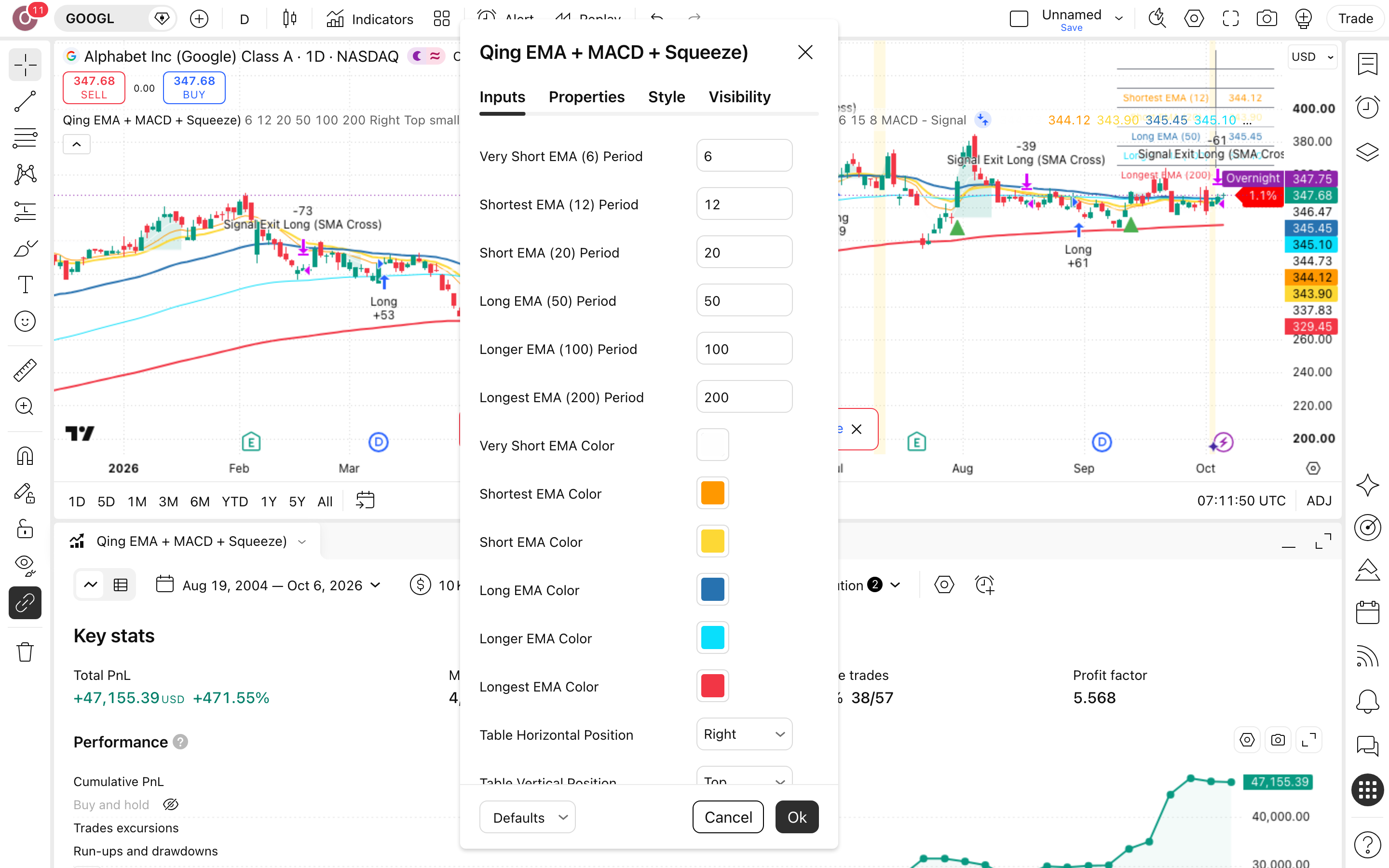Image resolution: width=1389 pixels, height=868 pixels.
Task: Expand the Defaults dropdown
Action: pyautogui.click(x=528, y=817)
